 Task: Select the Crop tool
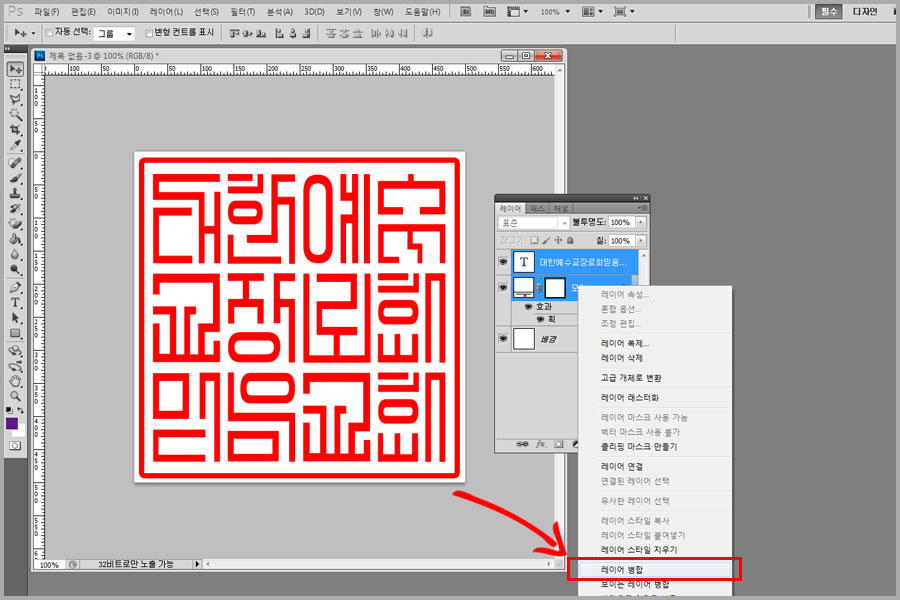[15, 130]
